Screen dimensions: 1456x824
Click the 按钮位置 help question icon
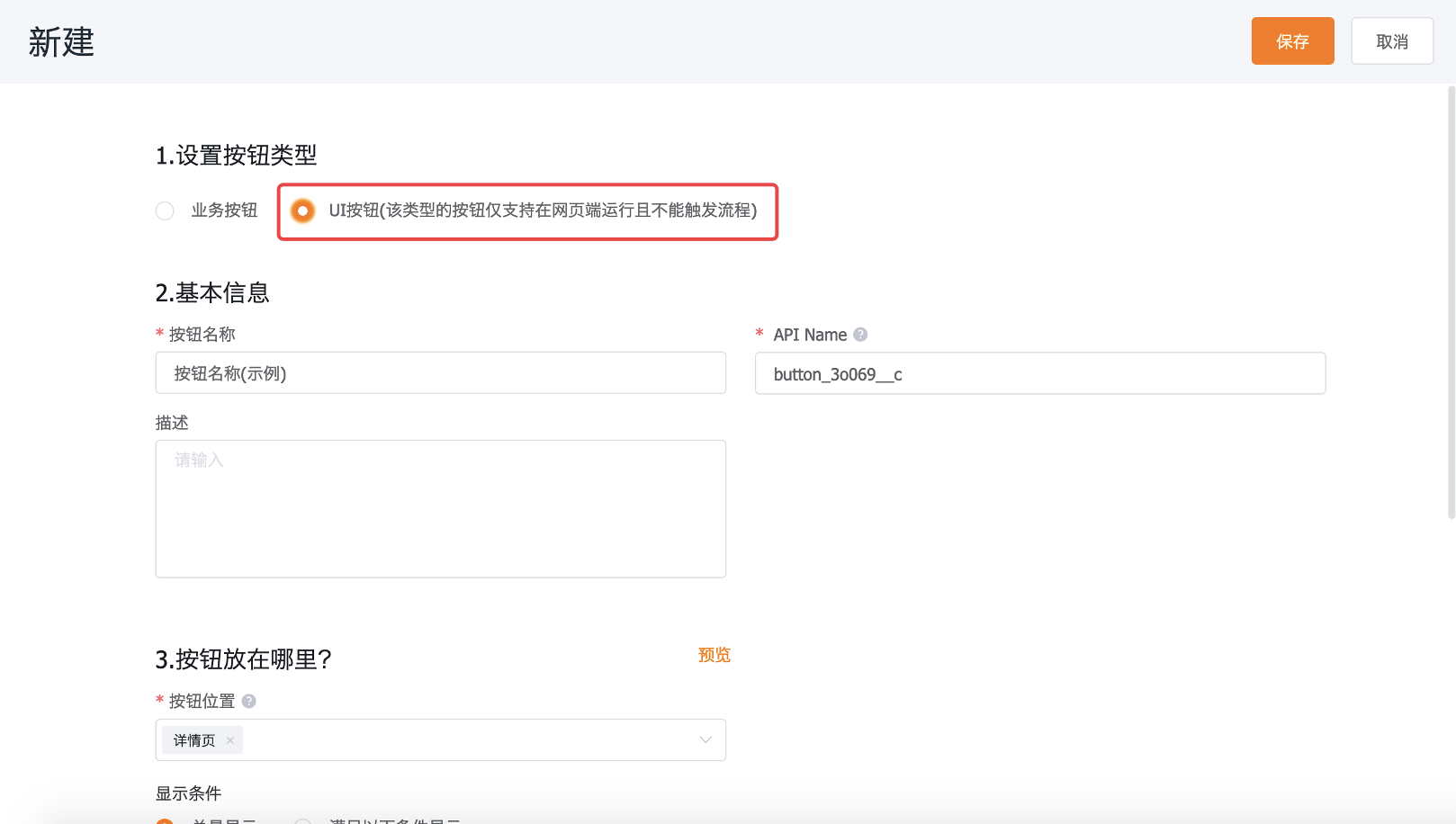tap(249, 701)
